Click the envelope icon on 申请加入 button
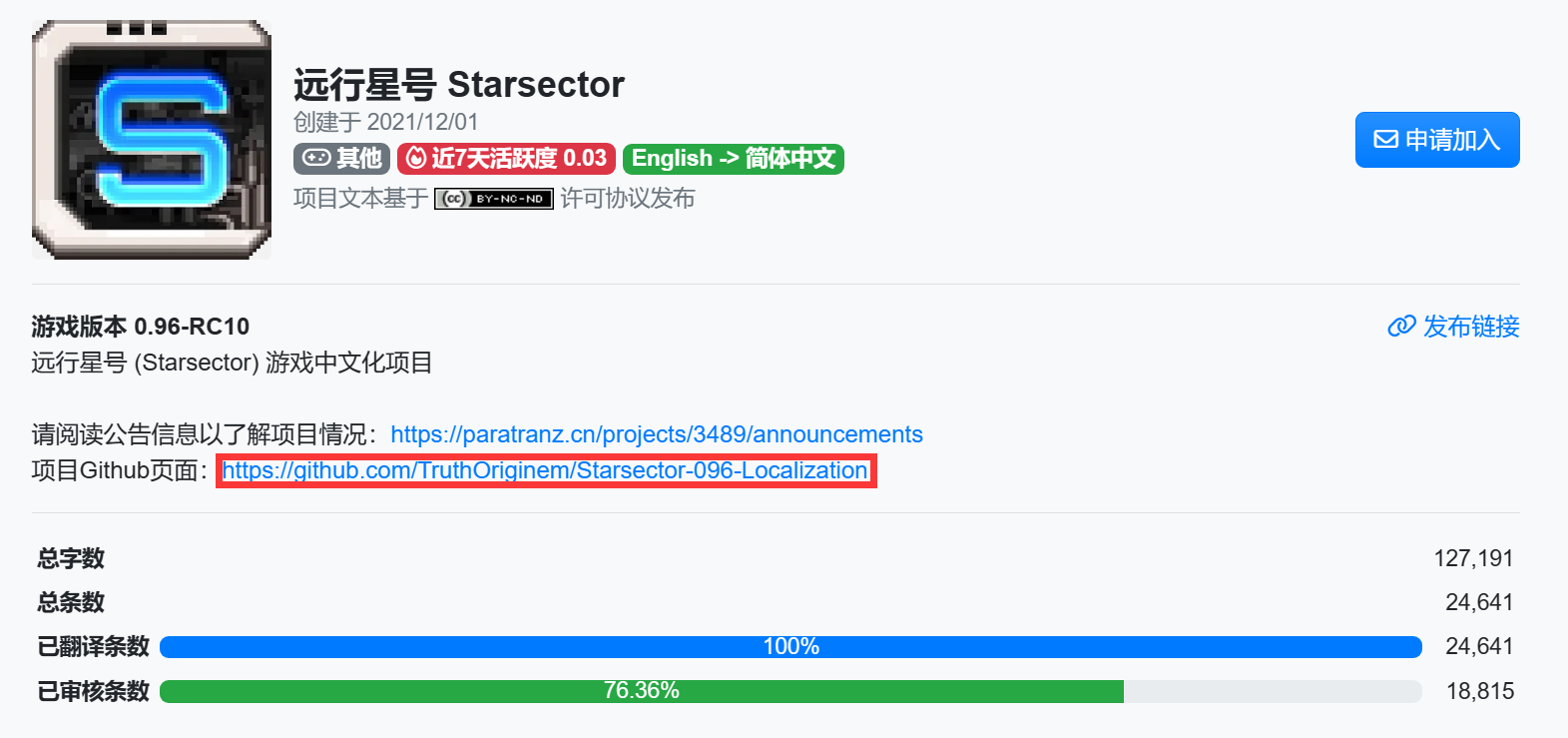The width and height of the screenshot is (1568, 738). (1385, 140)
